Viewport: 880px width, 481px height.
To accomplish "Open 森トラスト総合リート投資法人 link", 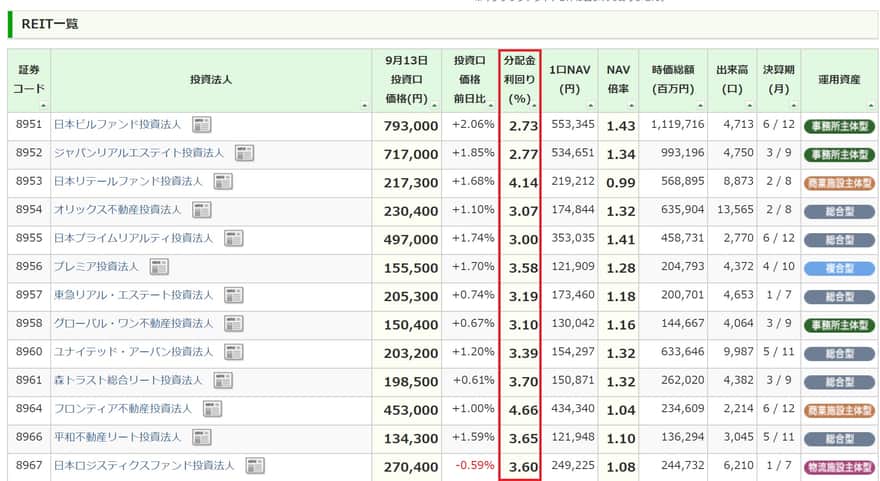I will point(128,381).
